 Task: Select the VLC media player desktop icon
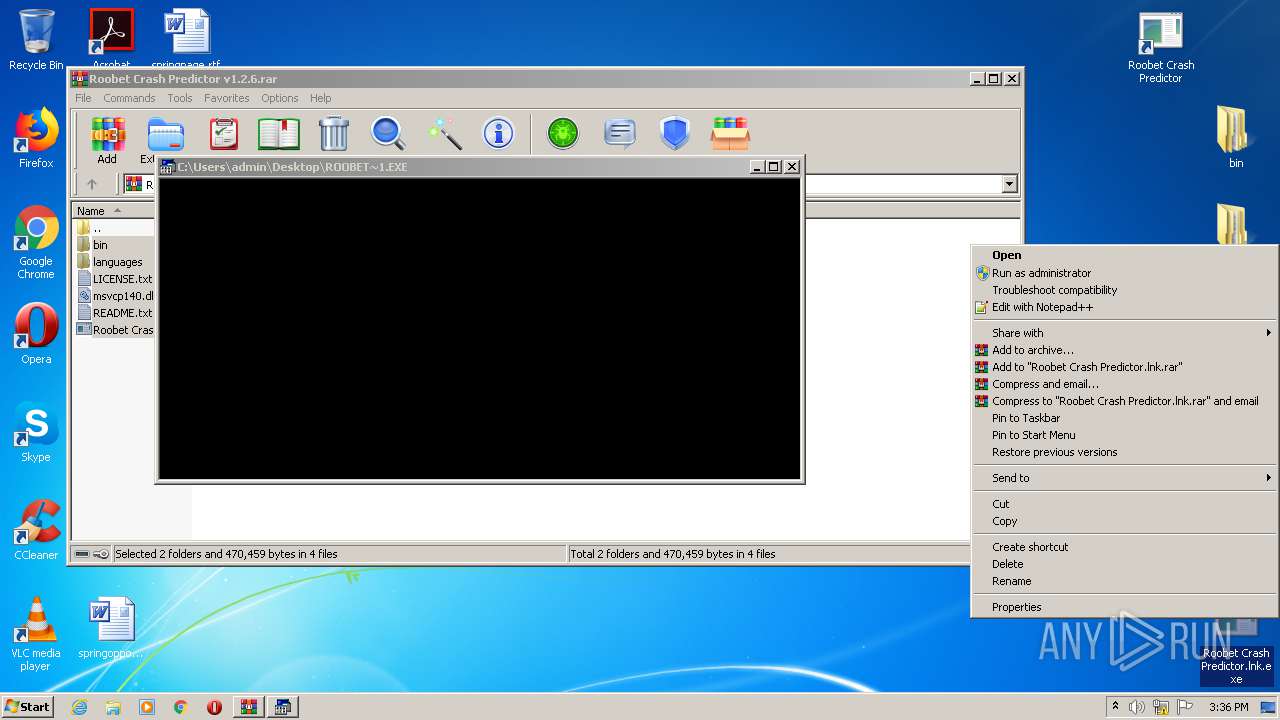[36, 634]
